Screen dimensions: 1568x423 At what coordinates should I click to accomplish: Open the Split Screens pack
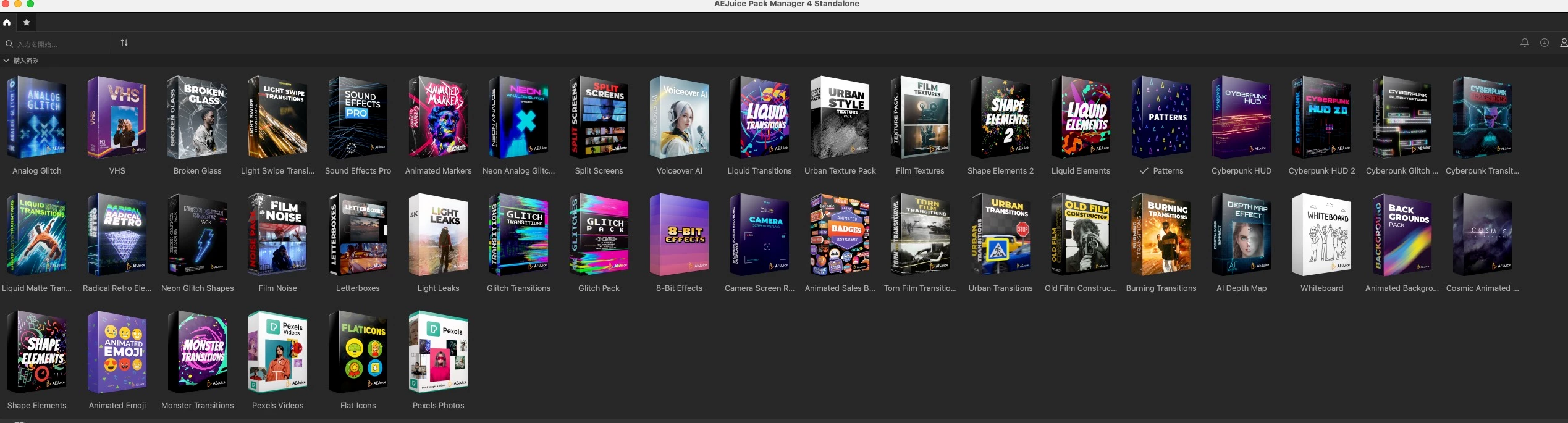(599, 117)
